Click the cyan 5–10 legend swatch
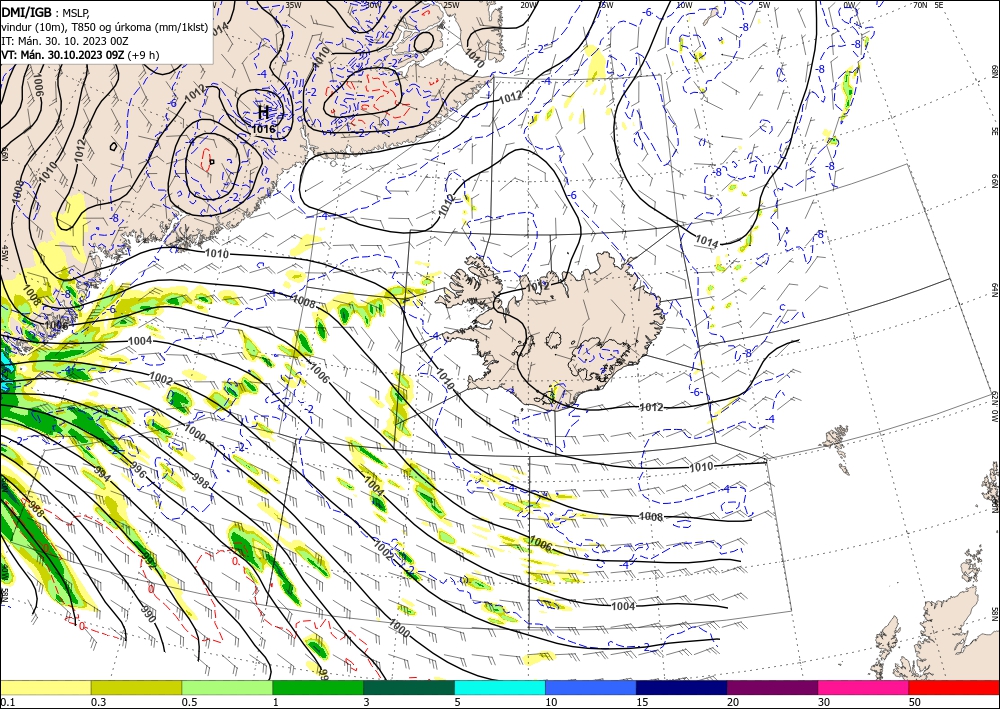1000x709 pixels. tap(500, 687)
